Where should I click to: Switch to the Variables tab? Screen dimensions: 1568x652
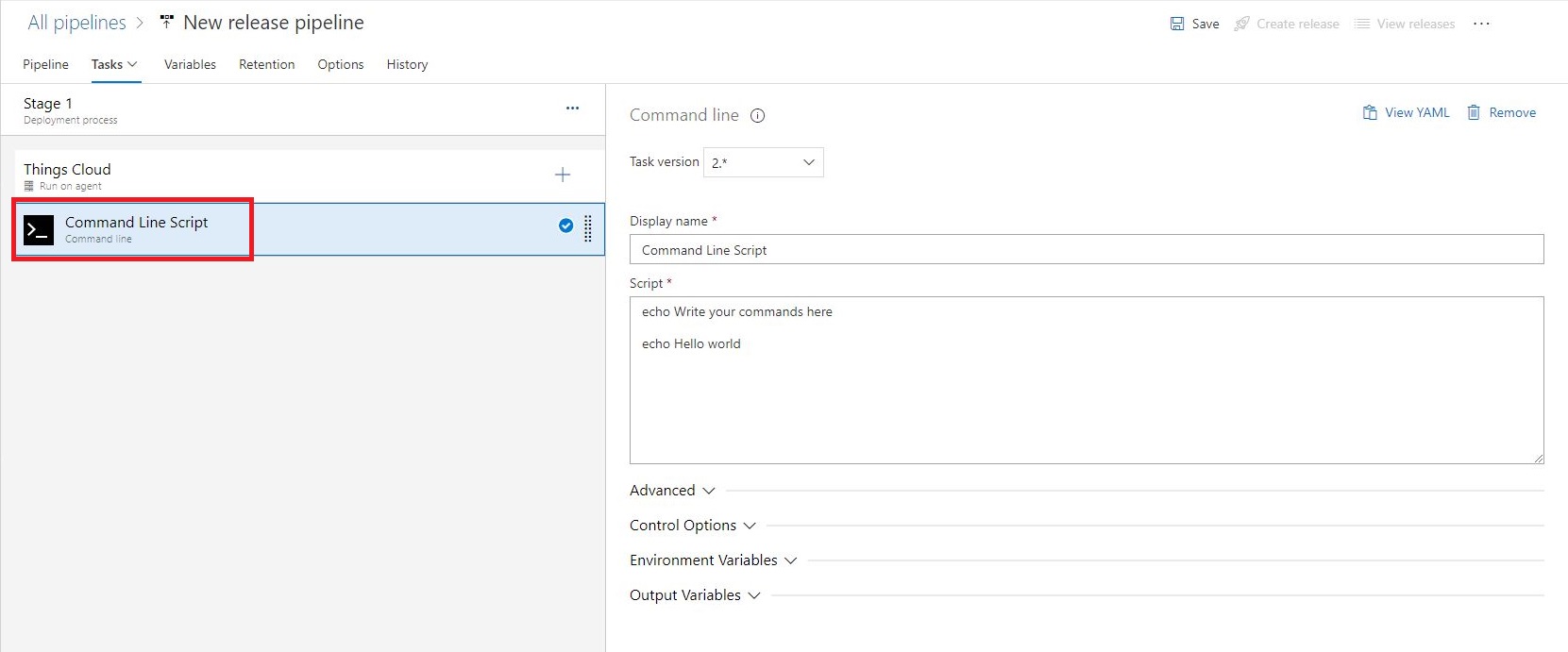click(x=190, y=64)
